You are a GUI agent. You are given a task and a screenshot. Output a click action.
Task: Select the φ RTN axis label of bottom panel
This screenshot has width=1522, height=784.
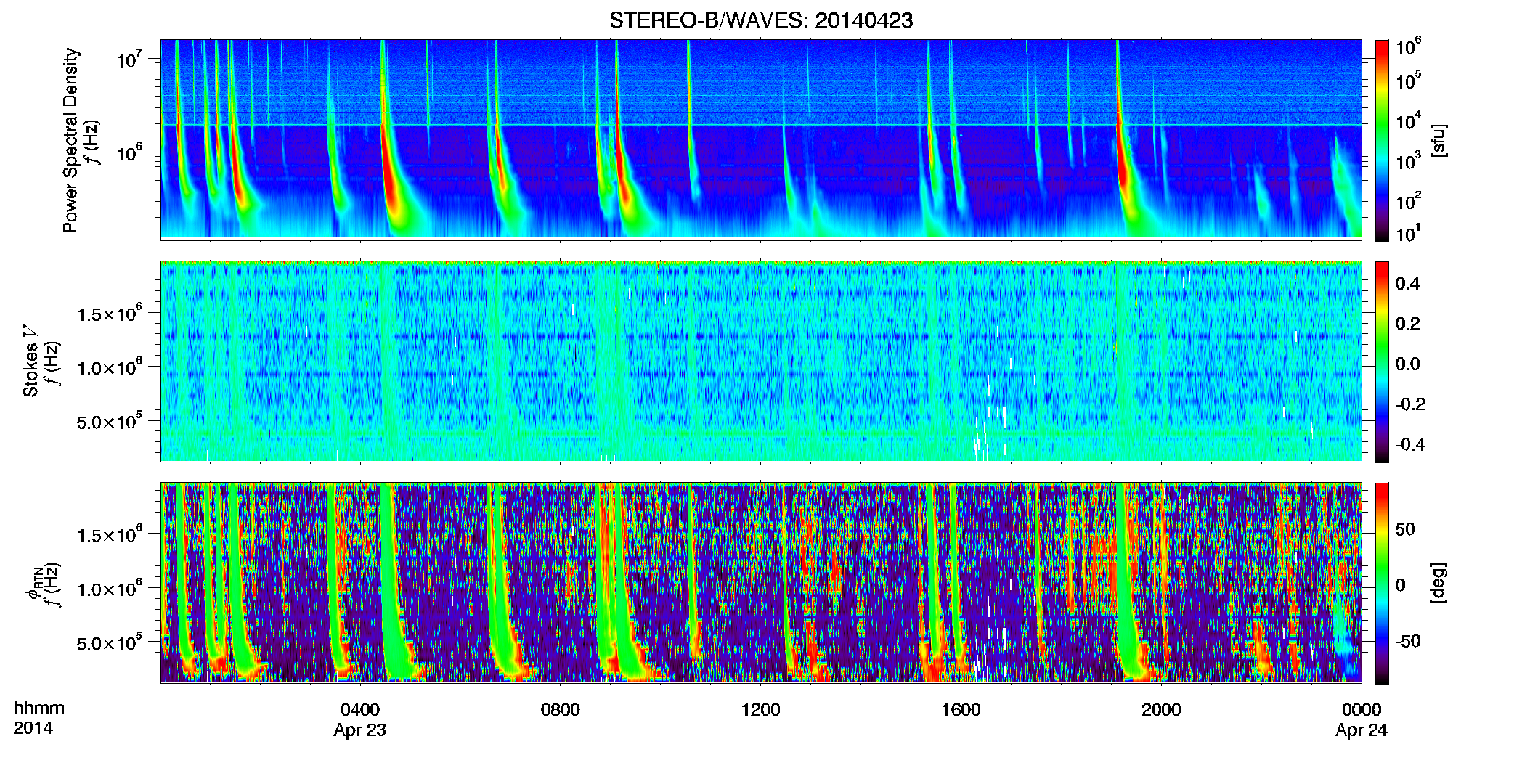click(34, 585)
